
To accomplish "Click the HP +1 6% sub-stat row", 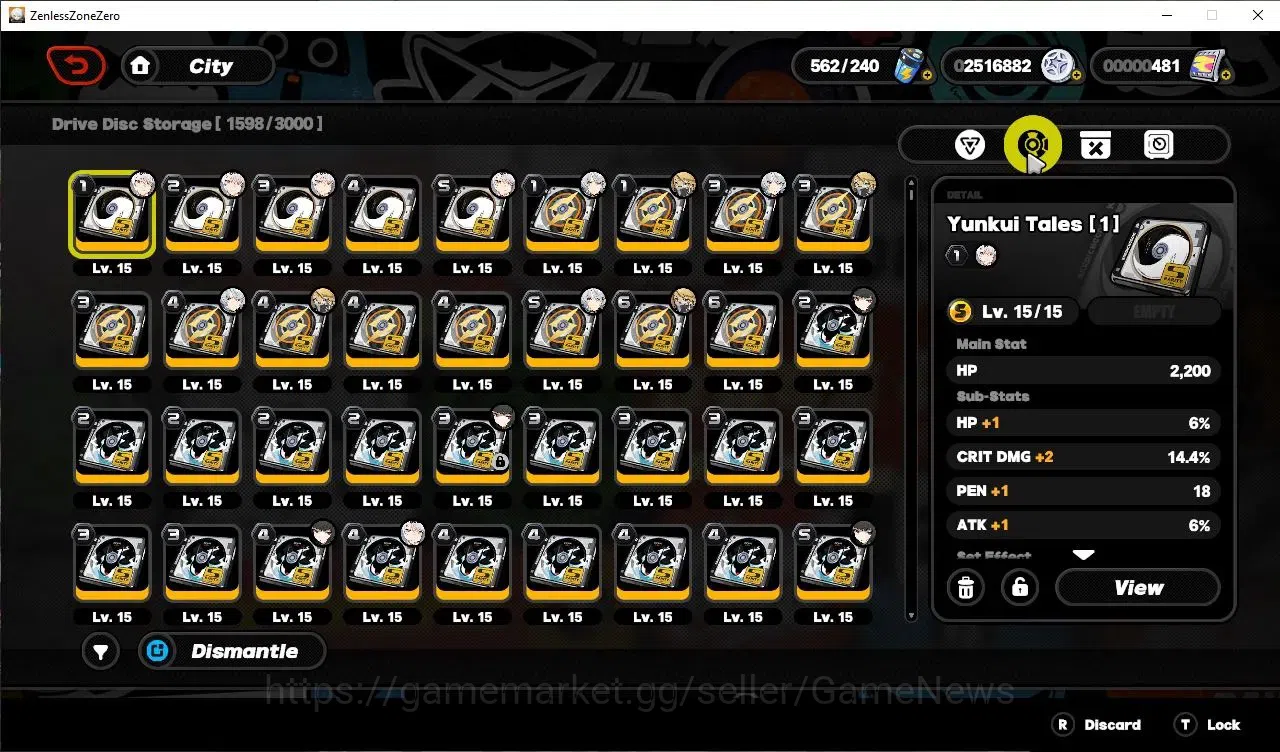I will (1083, 423).
